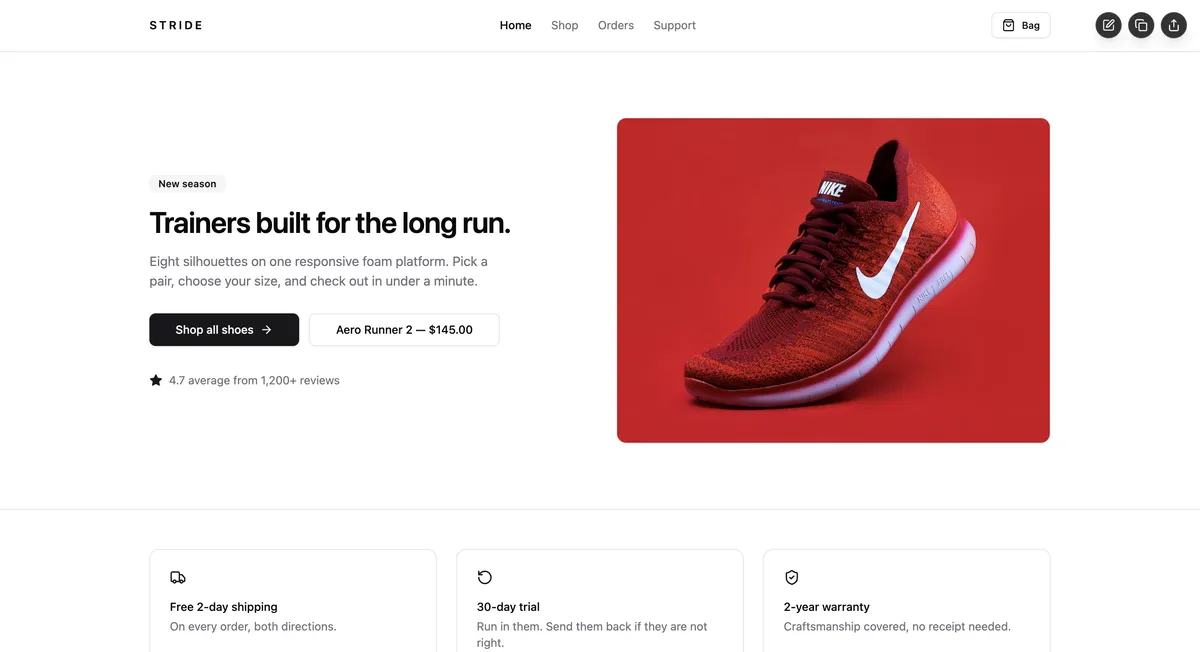
Task: Click the Aero Runner 2 — $145.00 button
Action: [x=404, y=330]
